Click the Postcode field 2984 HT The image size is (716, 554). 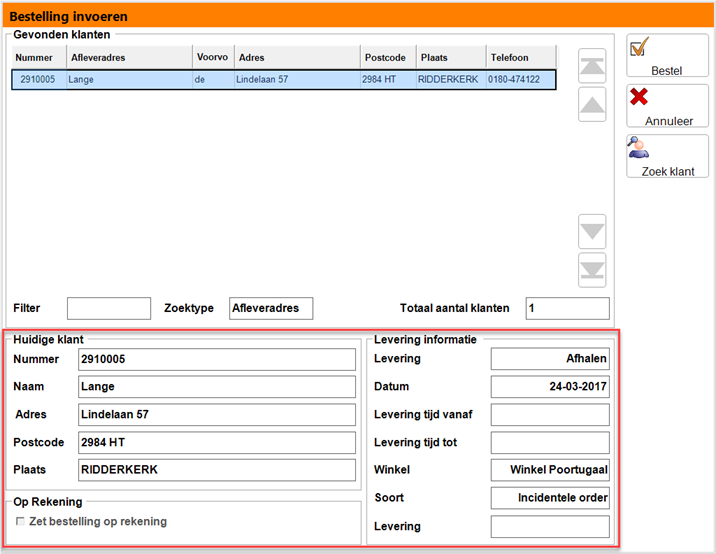217,443
